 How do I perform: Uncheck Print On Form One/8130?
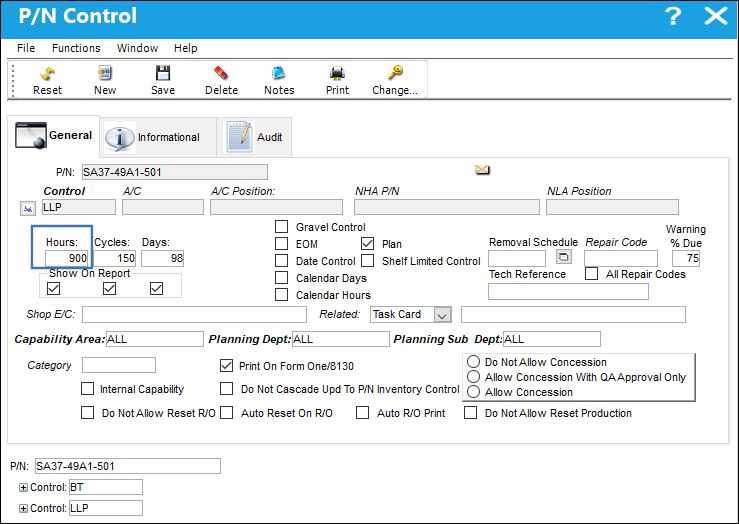tap(226, 366)
